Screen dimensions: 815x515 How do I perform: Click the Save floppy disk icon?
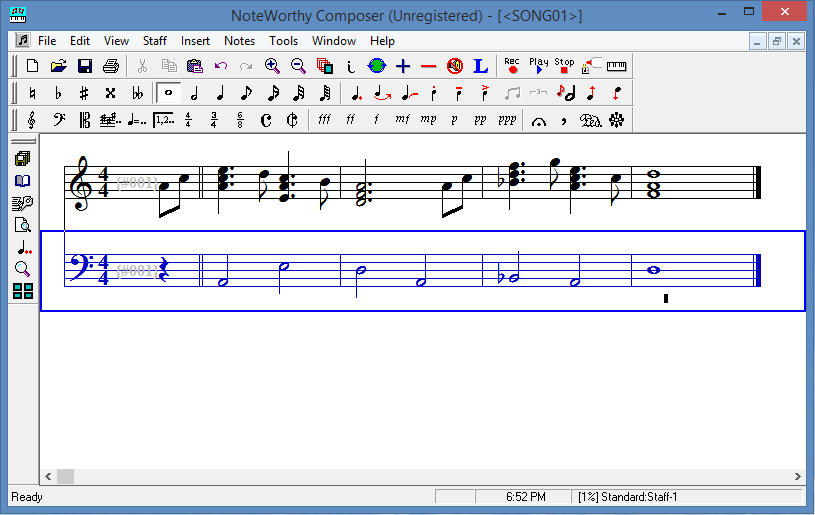point(85,67)
